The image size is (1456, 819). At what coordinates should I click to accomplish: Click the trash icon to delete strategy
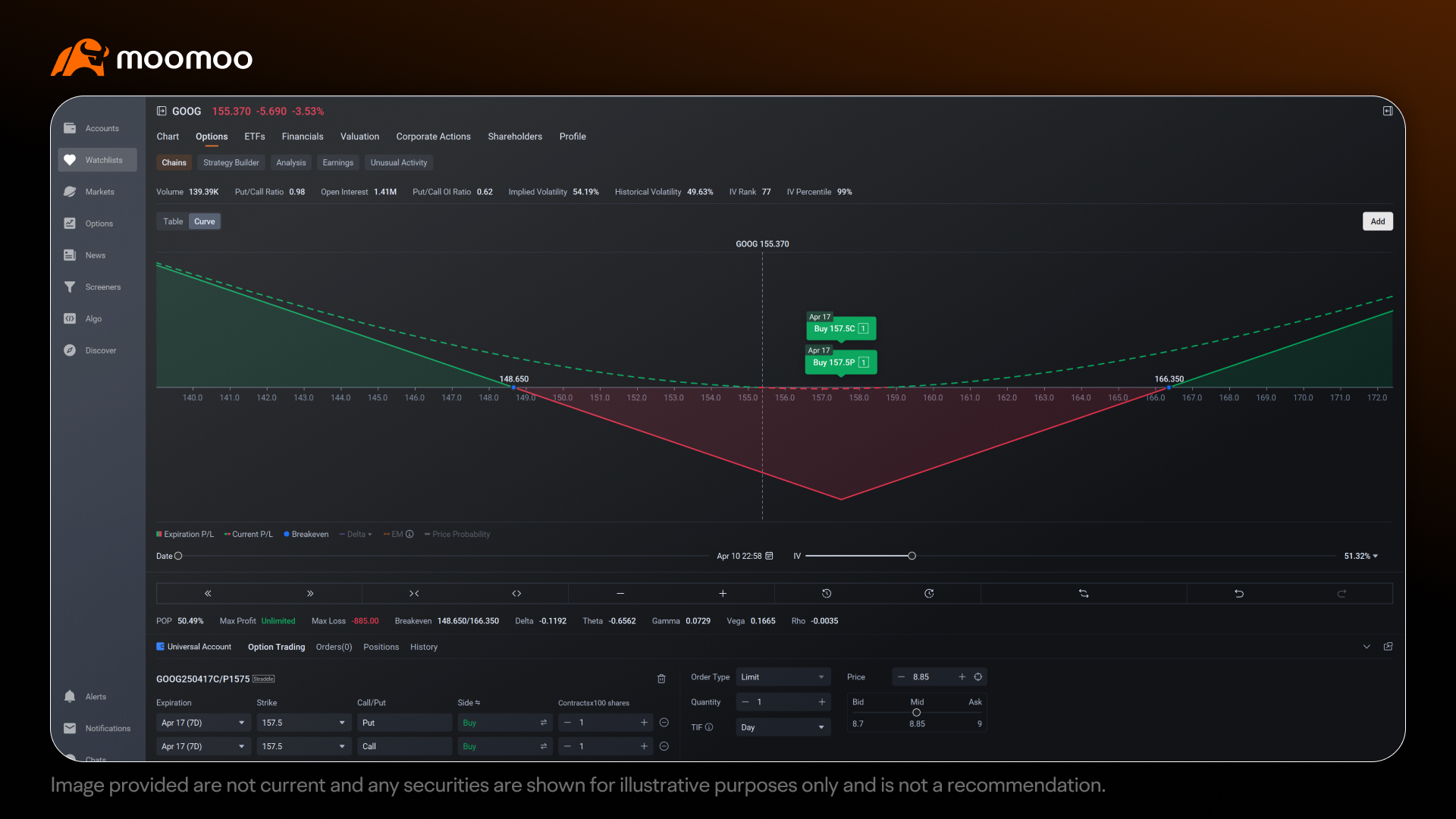pos(661,679)
